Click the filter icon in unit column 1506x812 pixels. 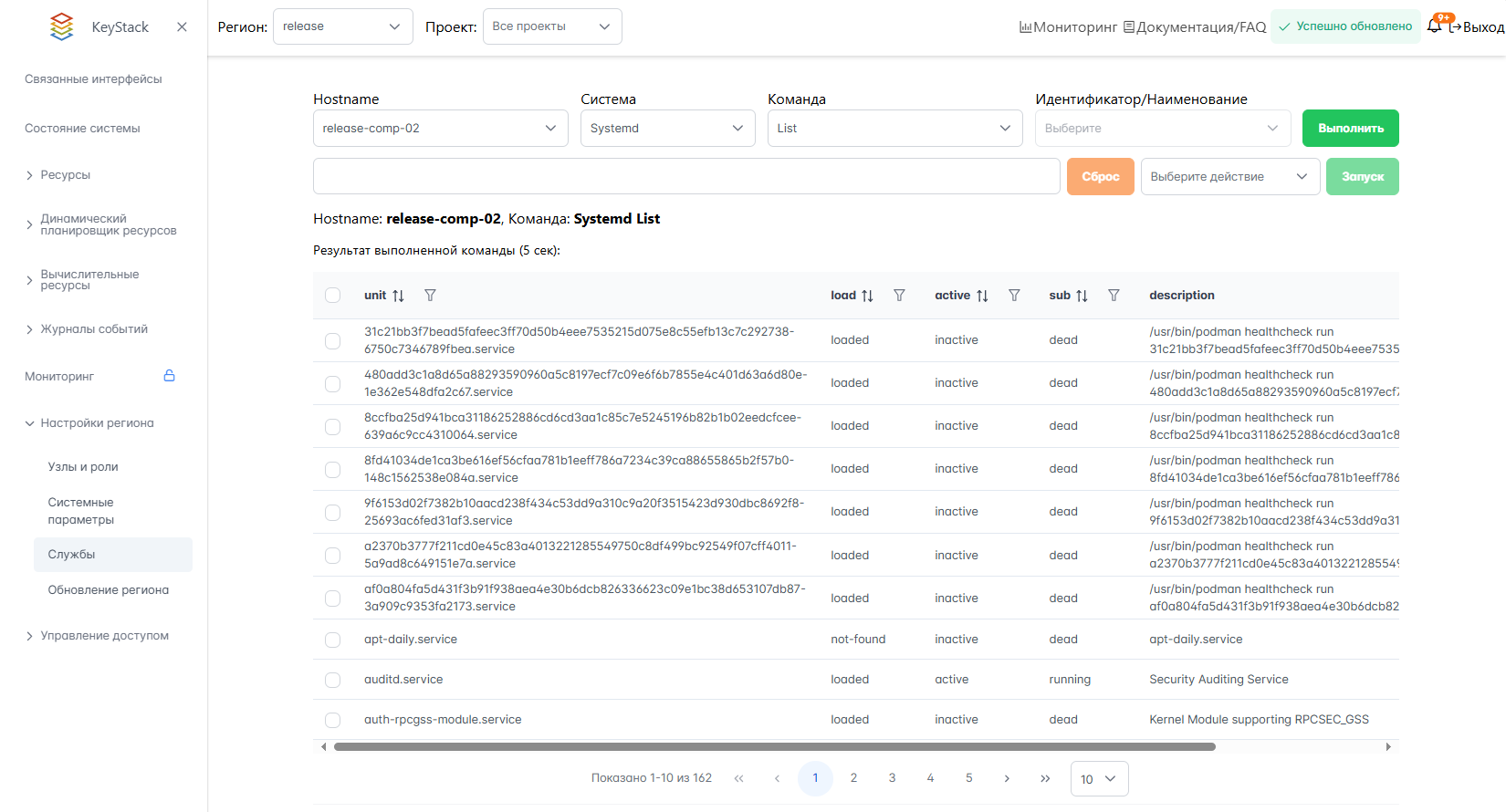[430, 296]
